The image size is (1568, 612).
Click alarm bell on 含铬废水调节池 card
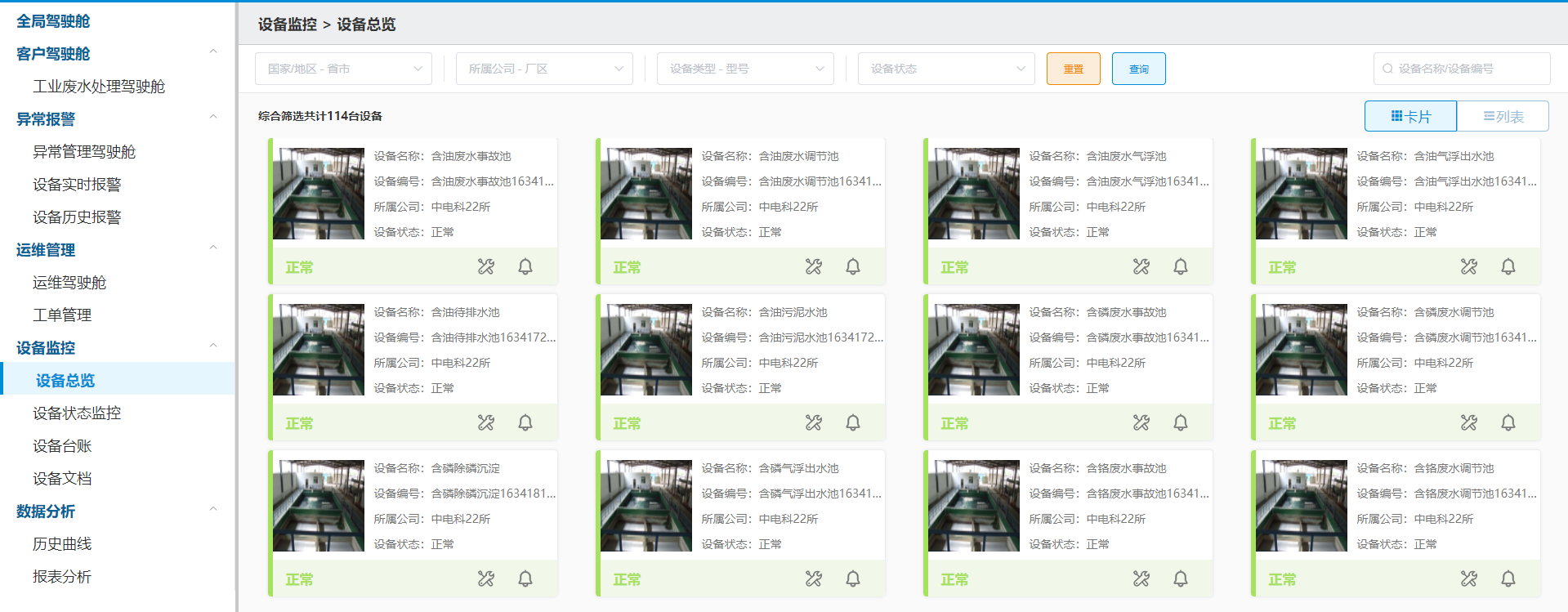[x=1508, y=578]
